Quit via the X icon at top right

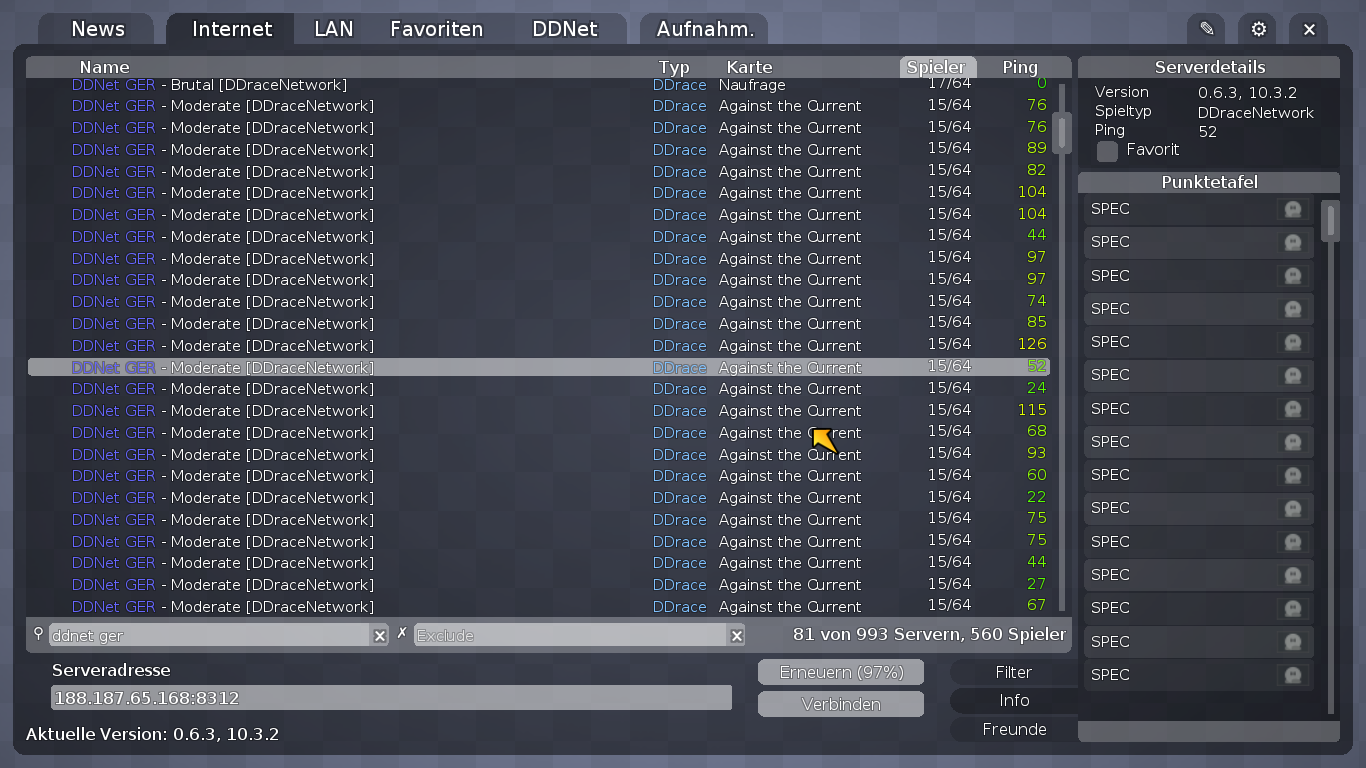pos(1309,29)
